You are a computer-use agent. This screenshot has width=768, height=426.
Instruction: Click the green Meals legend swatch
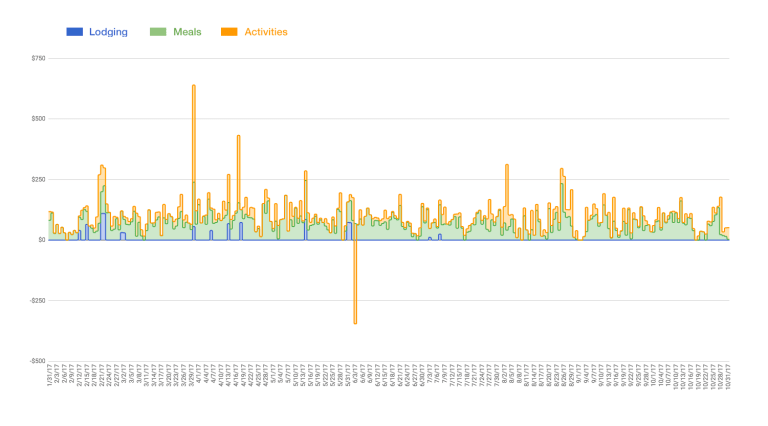point(157,32)
